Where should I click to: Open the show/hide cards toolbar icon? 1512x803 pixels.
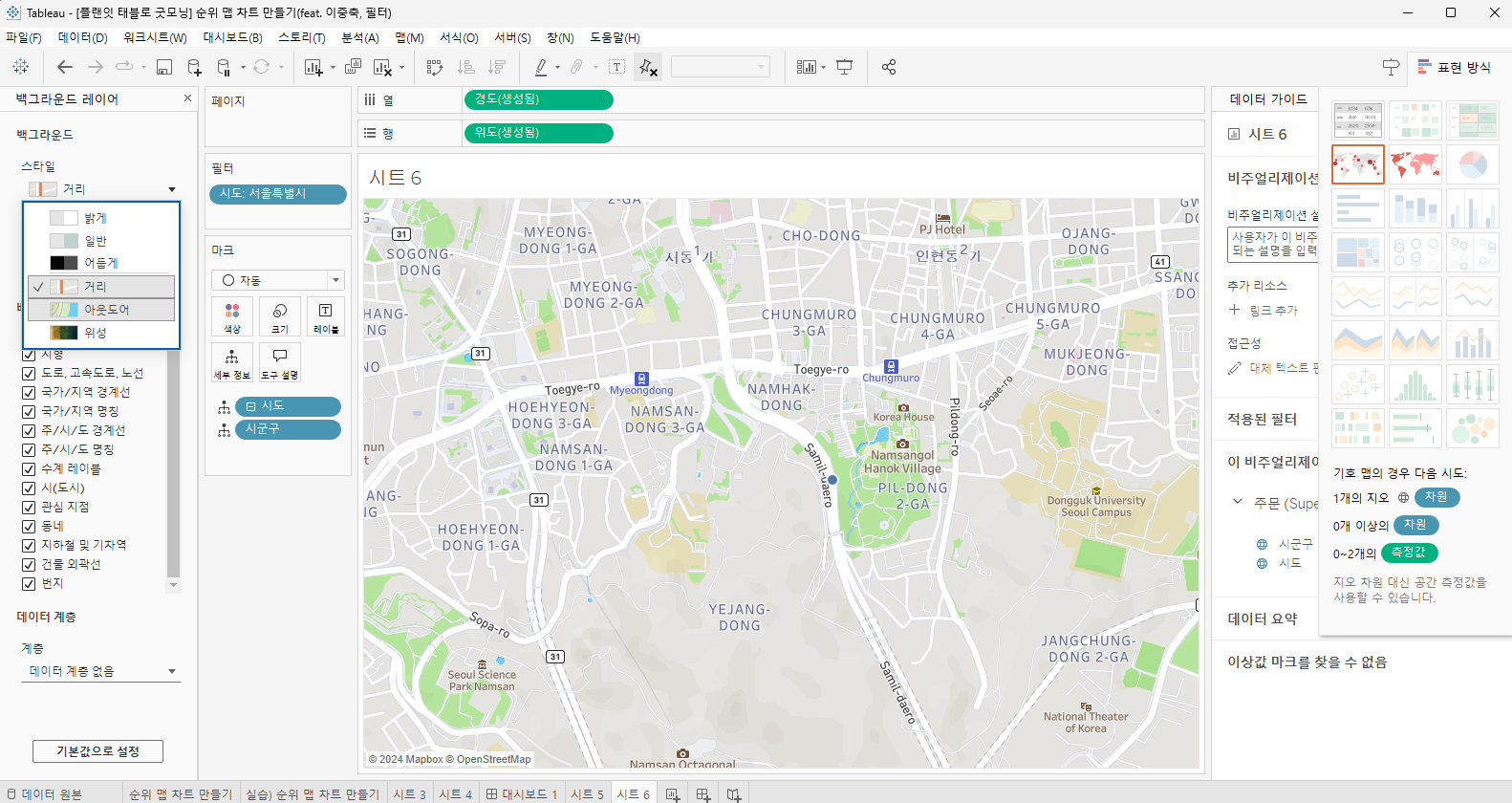click(807, 67)
